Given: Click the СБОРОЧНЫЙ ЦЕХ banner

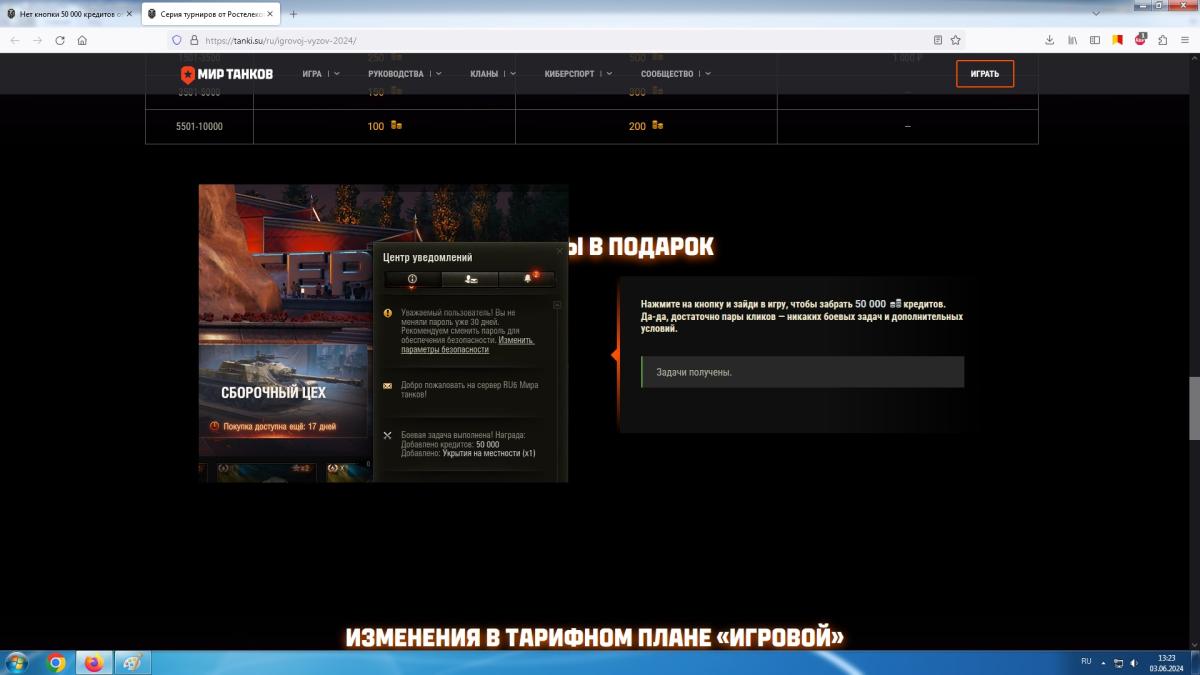Looking at the screenshot, I should click(x=285, y=394).
